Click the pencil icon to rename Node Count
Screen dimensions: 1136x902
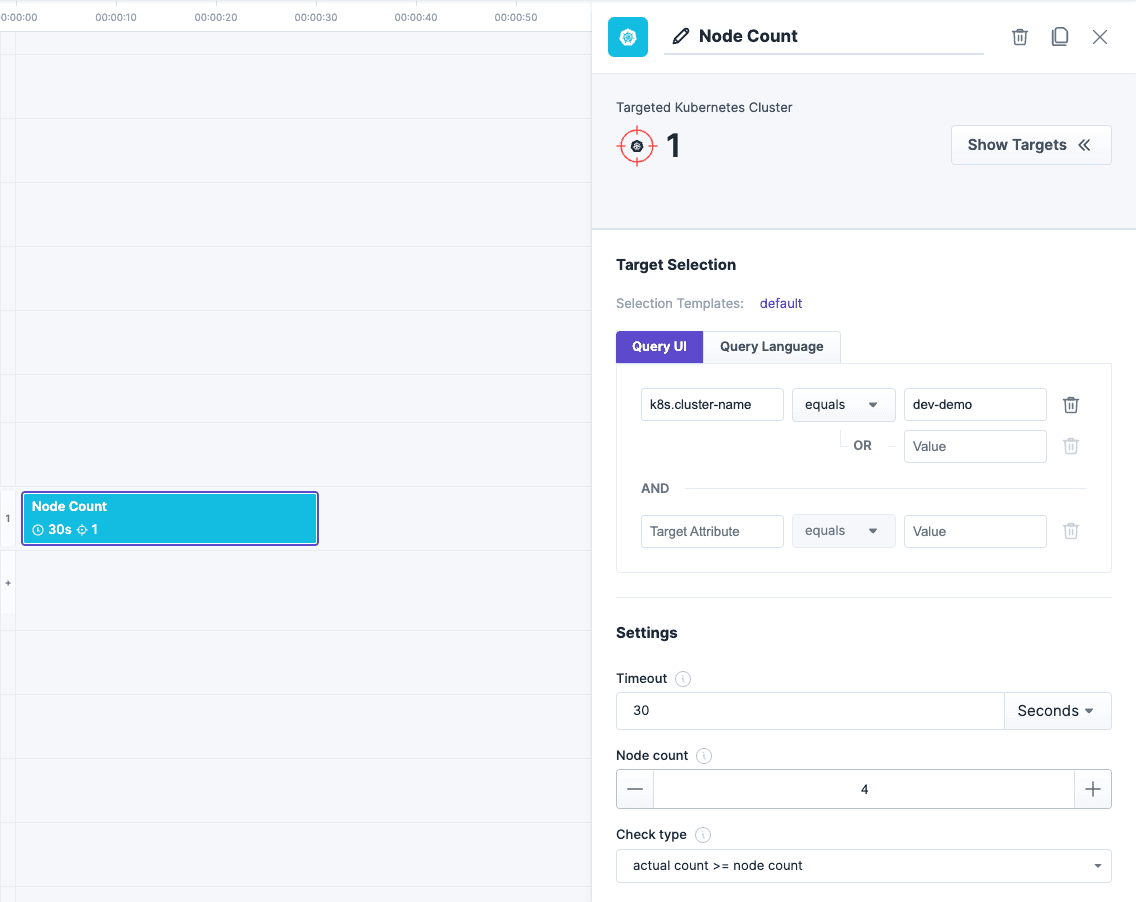681,36
